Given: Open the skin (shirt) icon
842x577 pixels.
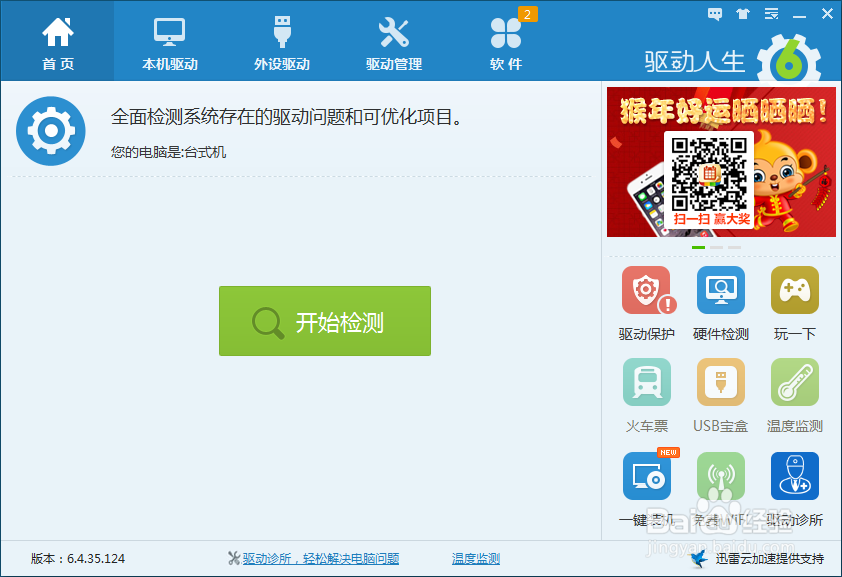Looking at the screenshot, I should click(743, 14).
